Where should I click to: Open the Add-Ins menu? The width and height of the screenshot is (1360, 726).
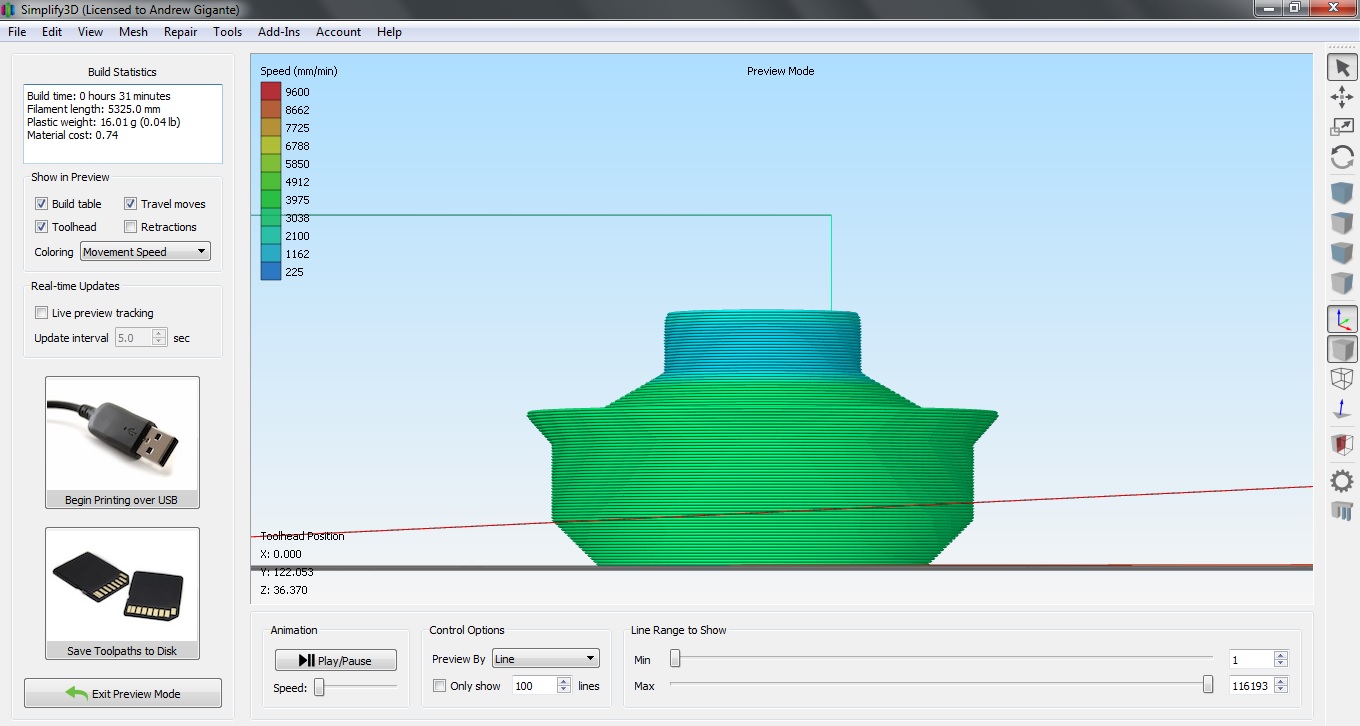[x=279, y=32]
